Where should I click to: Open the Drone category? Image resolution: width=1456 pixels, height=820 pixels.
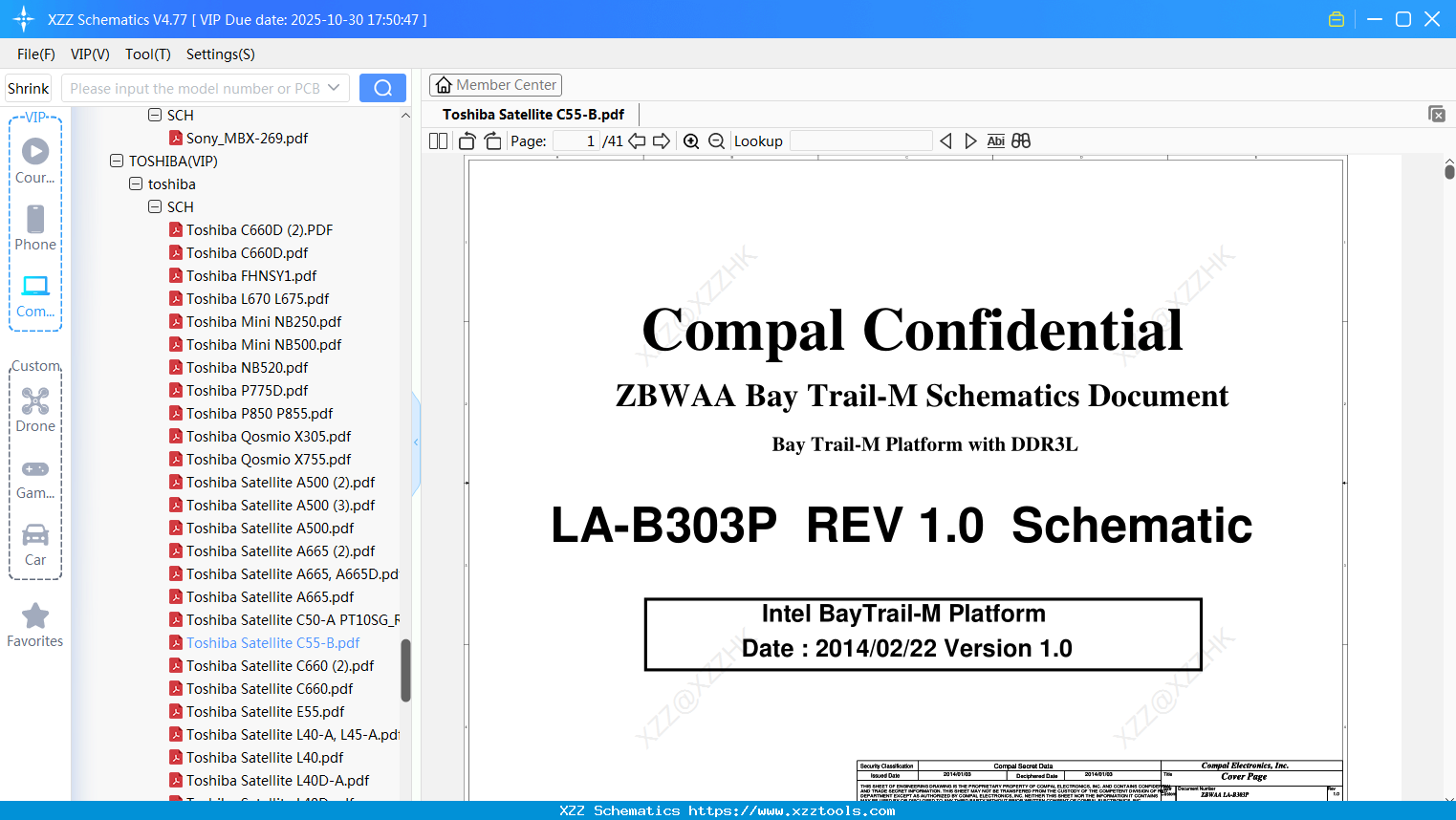click(x=35, y=409)
